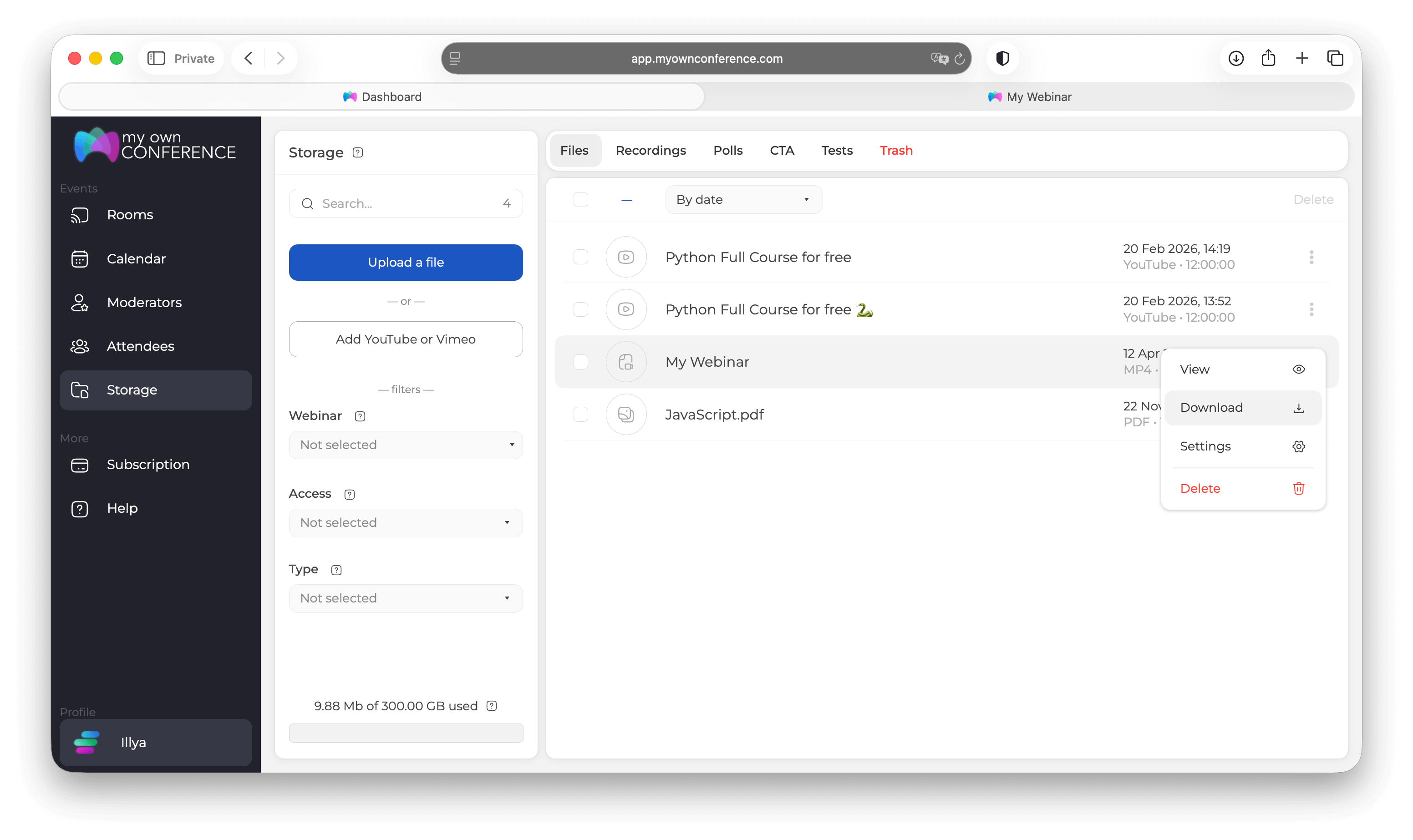Image resolution: width=1413 pixels, height=840 pixels.
Task: Open the By date sorting dropdown
Action: click(x=743, y=199)
